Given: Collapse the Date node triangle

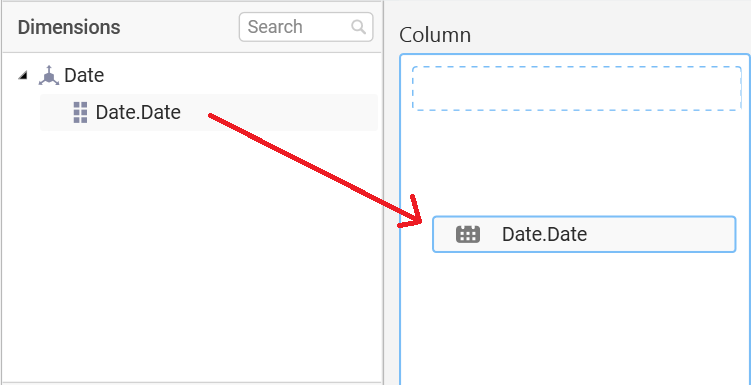Looking at the screenshot, I should [x=23, y=75].
